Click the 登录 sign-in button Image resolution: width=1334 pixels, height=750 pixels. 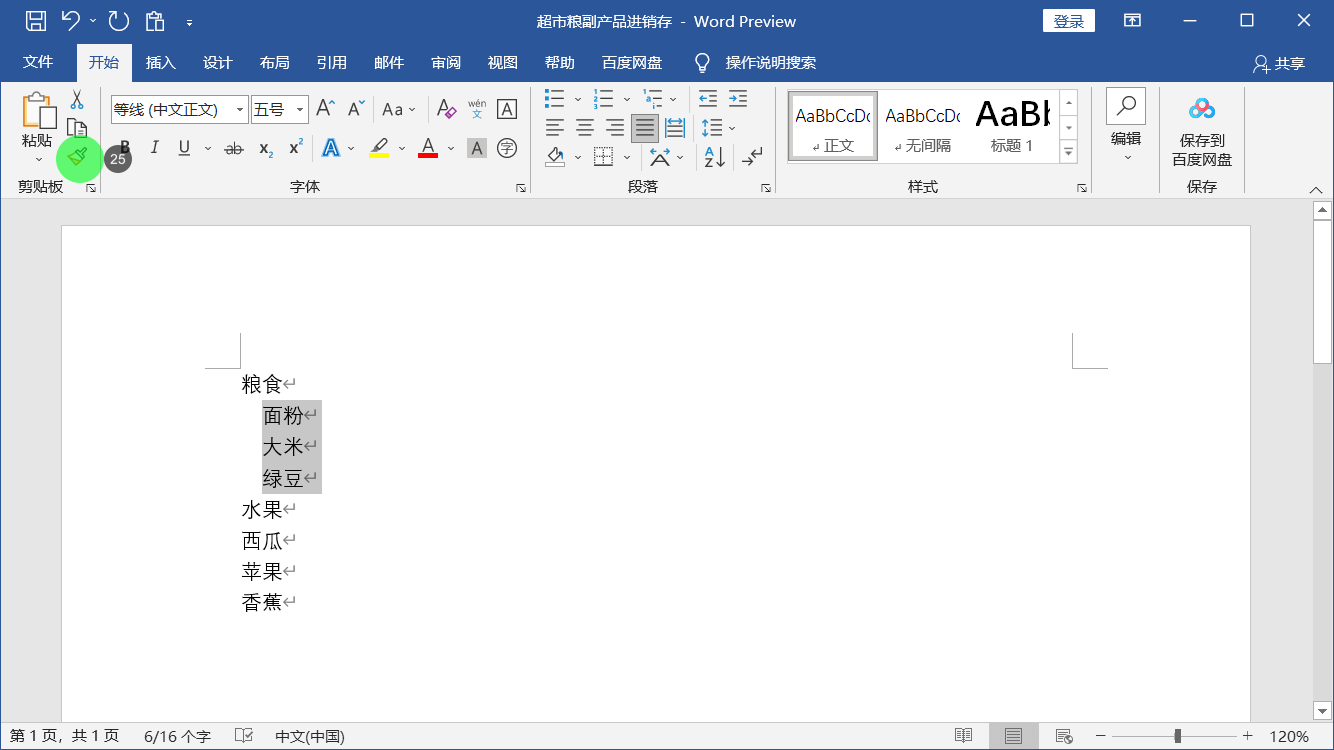(1069, 21)
